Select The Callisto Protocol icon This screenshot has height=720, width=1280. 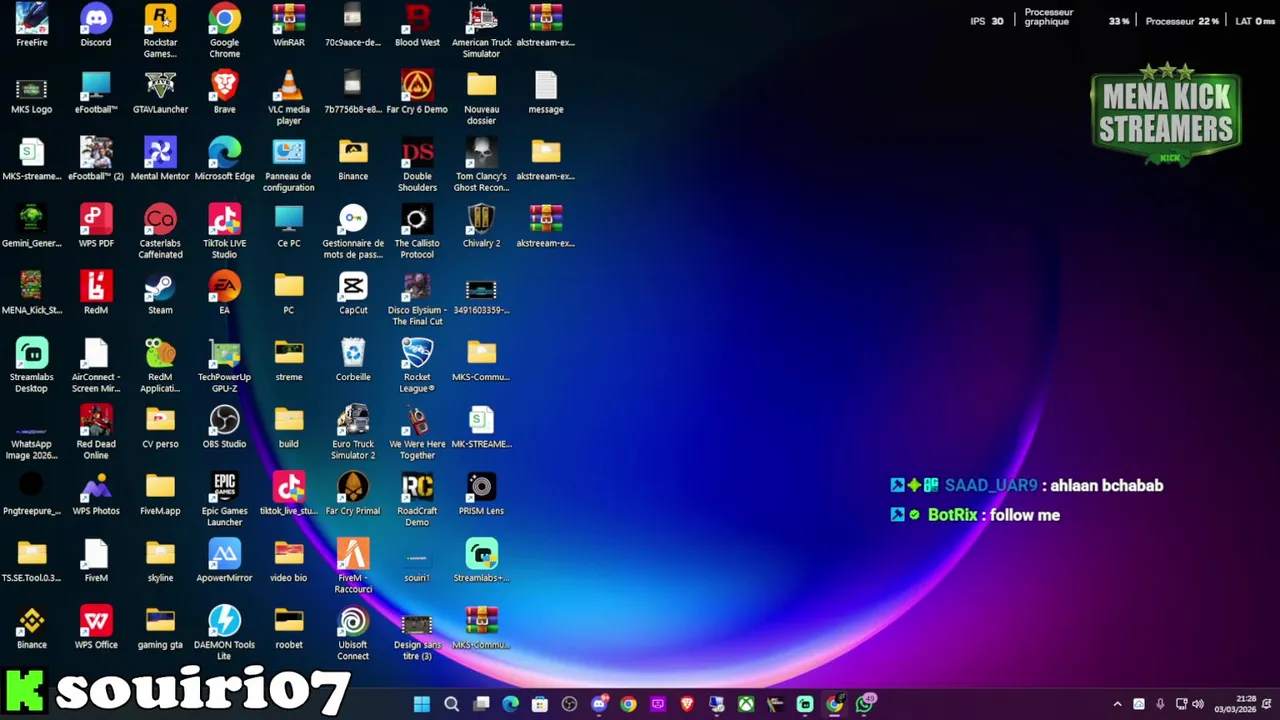[417, 231]
